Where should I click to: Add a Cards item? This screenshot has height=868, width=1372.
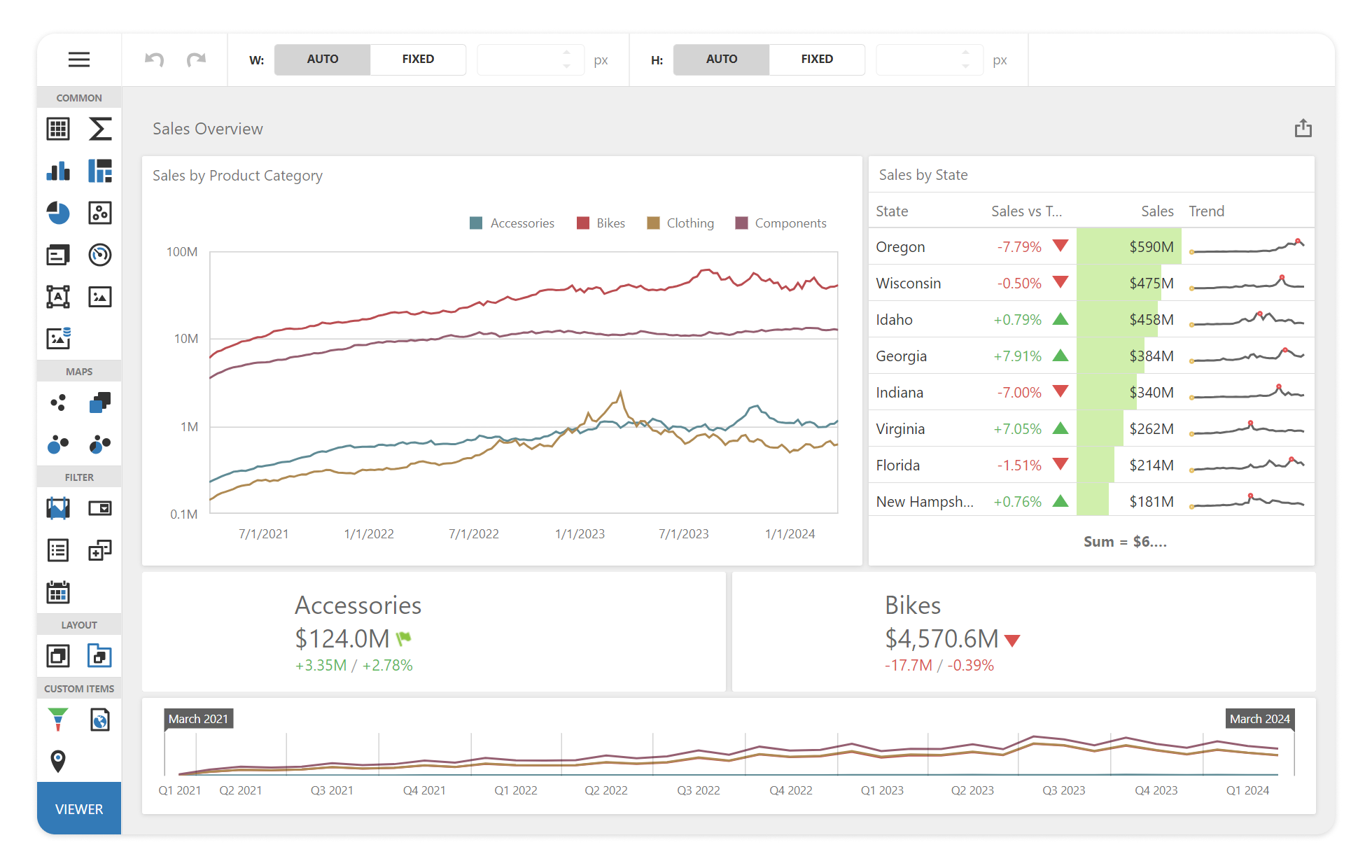58,255
